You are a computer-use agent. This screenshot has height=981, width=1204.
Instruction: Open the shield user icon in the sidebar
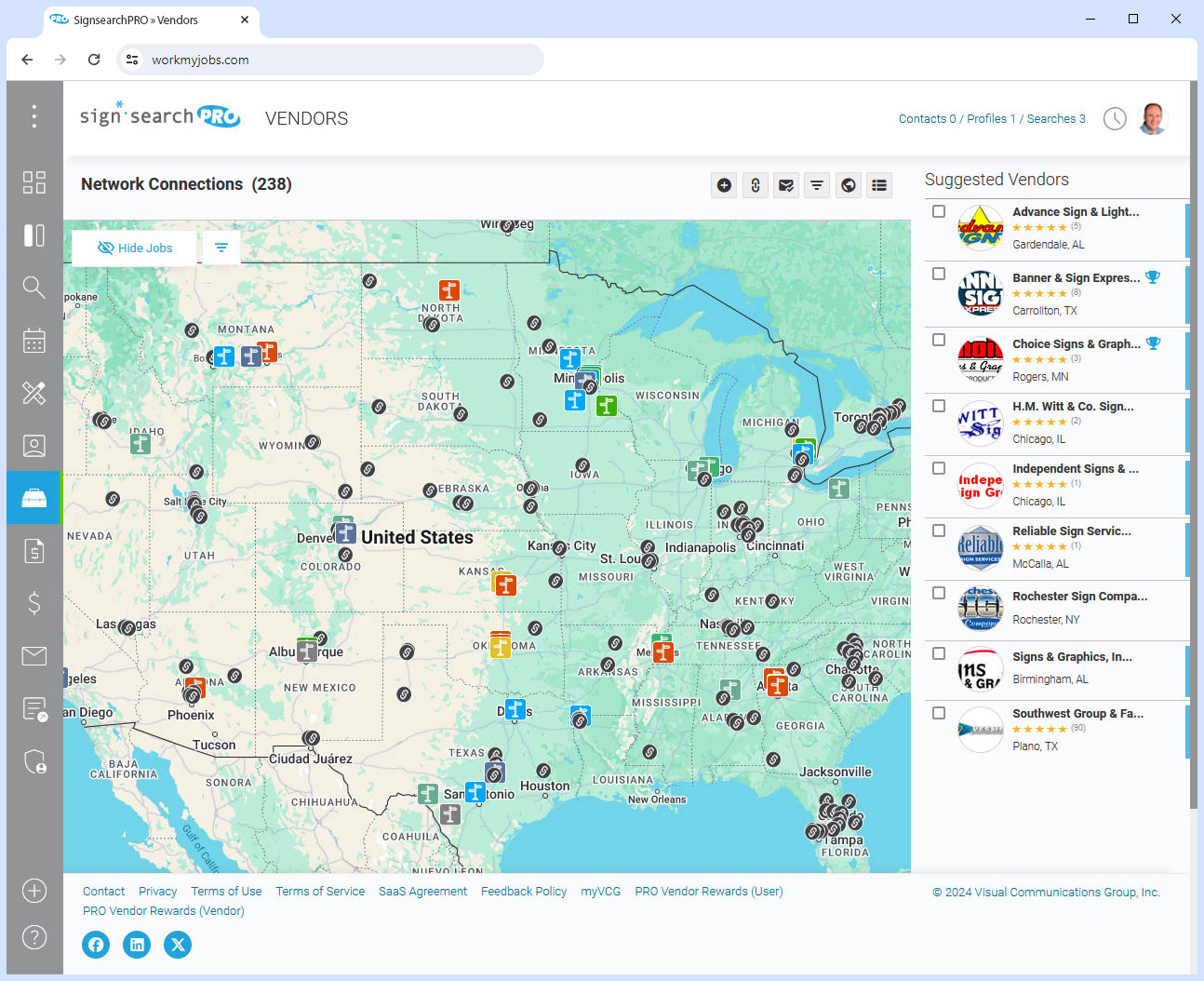34,761
